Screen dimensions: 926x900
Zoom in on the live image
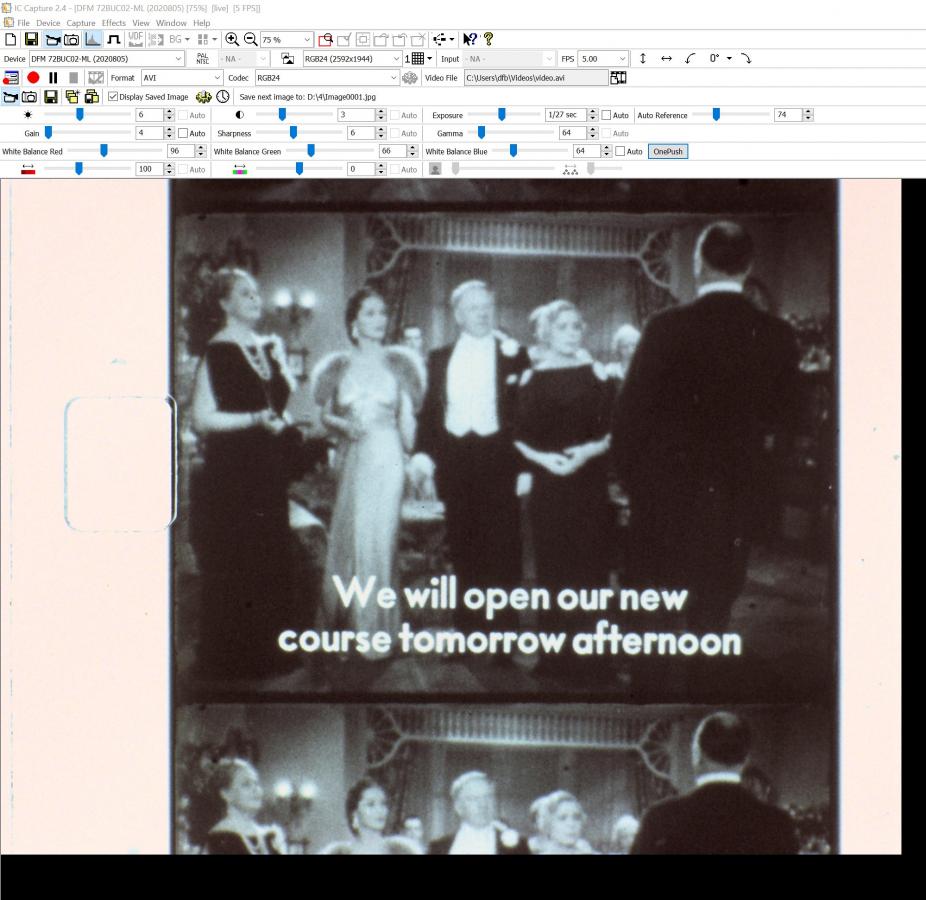pos(232,40)
